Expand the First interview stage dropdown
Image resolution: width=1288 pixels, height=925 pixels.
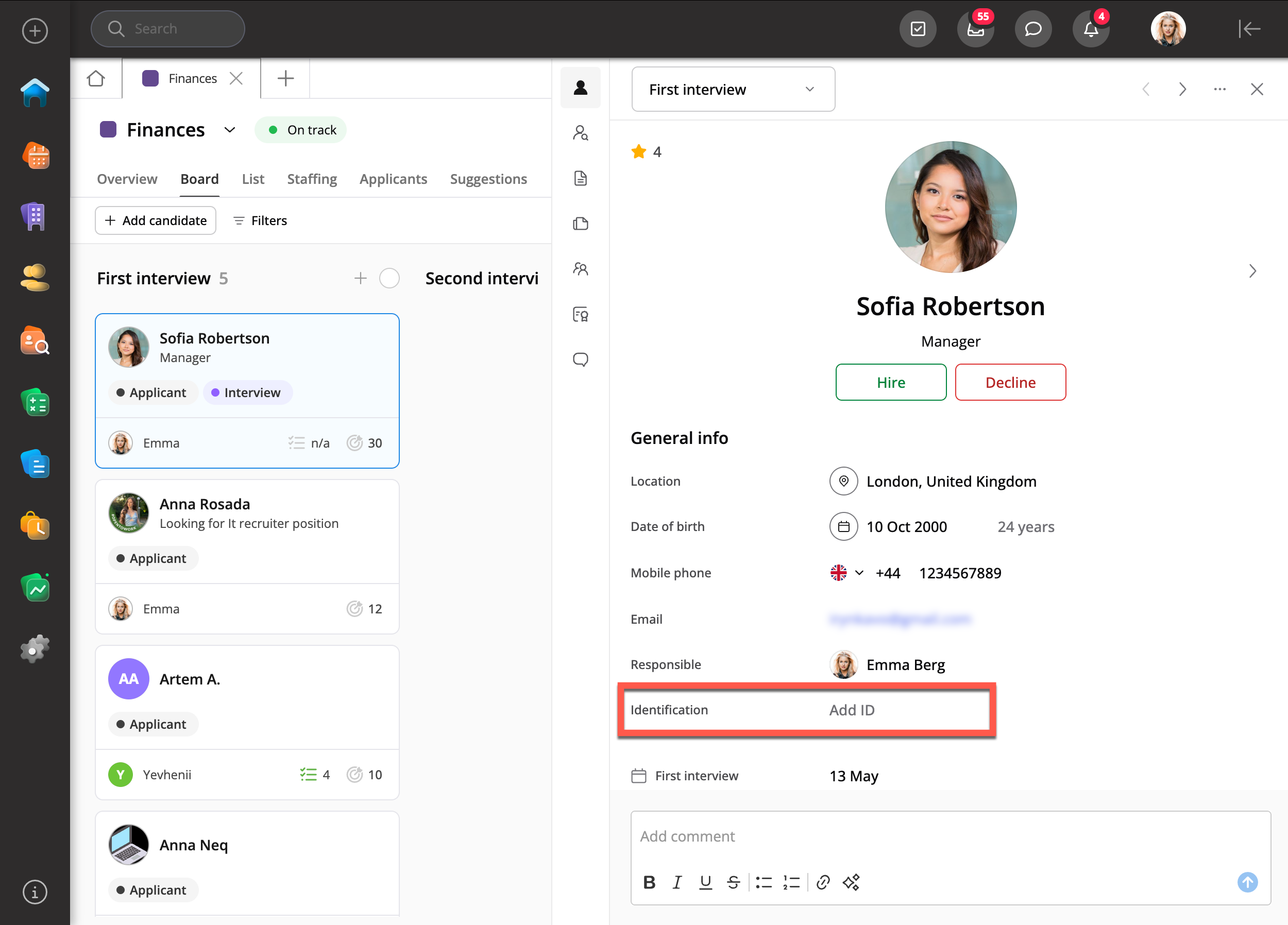(733, 89)
